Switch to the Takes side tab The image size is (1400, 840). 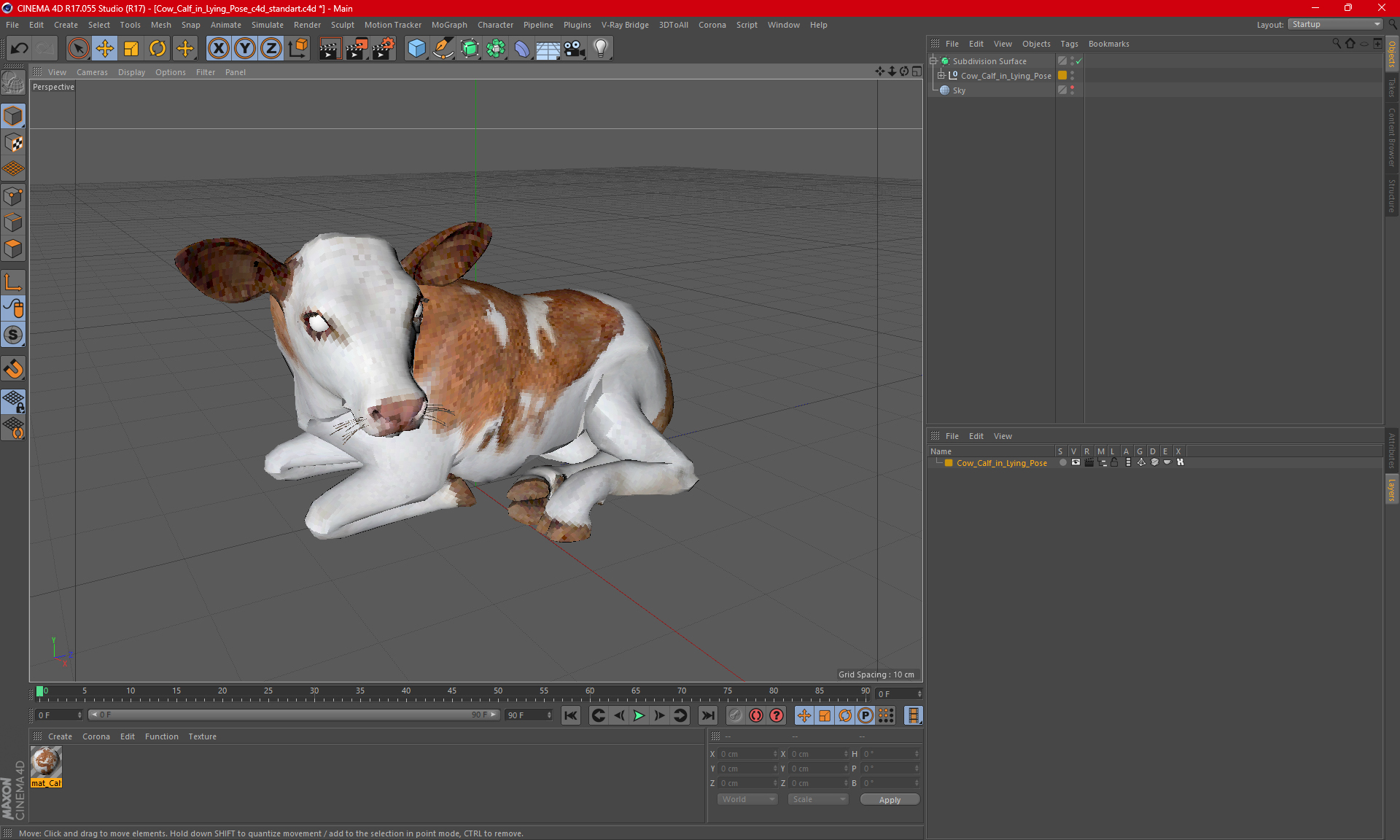tap(1391, 87)
